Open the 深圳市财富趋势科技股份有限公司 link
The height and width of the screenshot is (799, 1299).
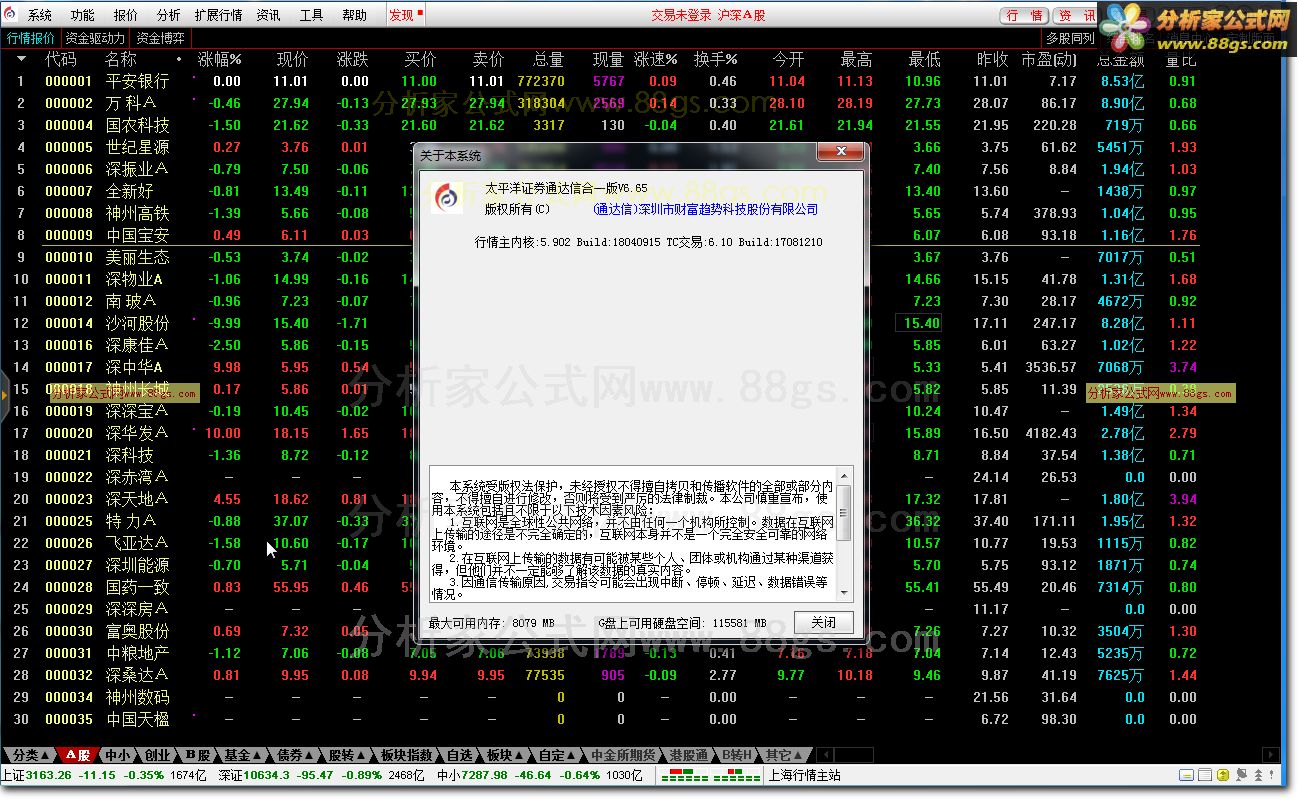point(705,209)
